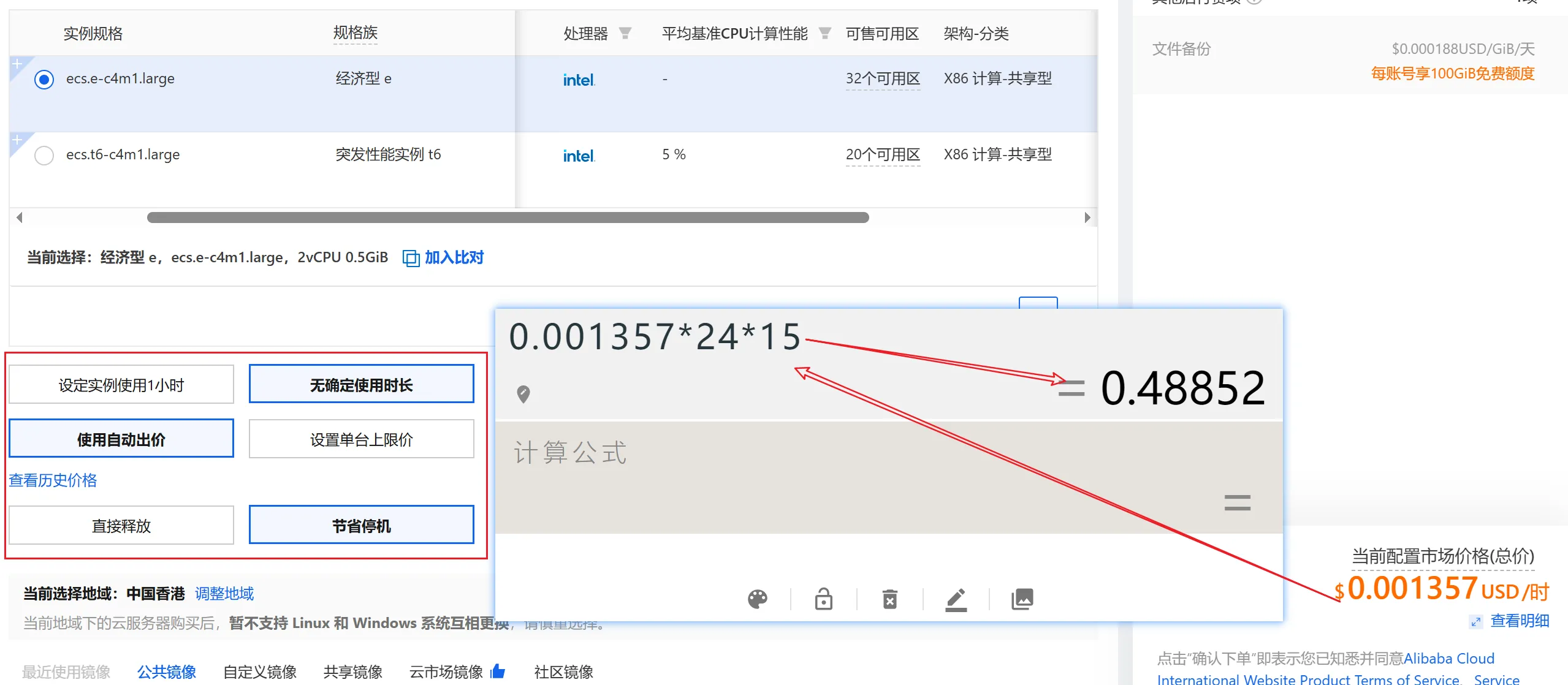
Task: Click the 计算公式 formula field
Action: pyautogui.click(x=889, y=477)
